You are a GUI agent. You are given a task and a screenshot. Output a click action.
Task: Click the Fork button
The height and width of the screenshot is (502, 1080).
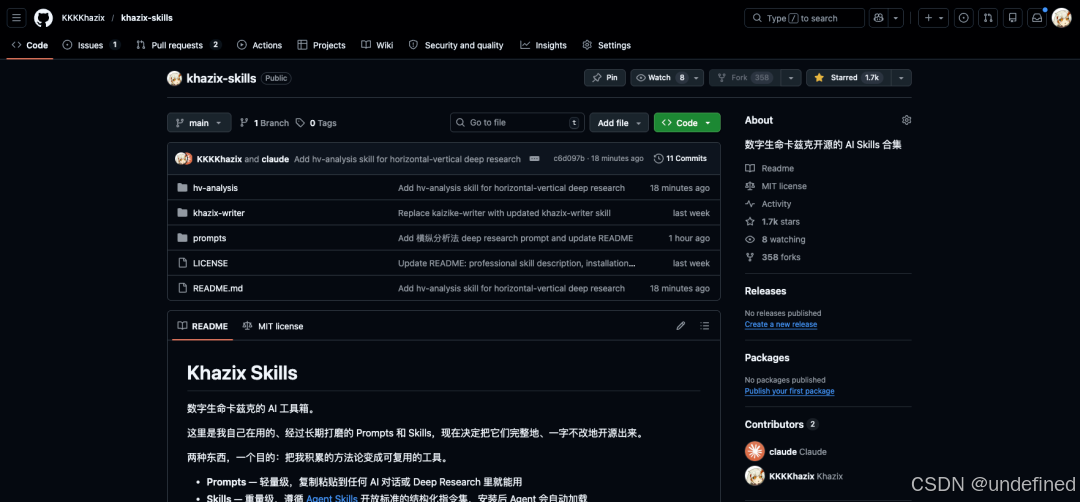pyautogui.click(x=745, y=78)
